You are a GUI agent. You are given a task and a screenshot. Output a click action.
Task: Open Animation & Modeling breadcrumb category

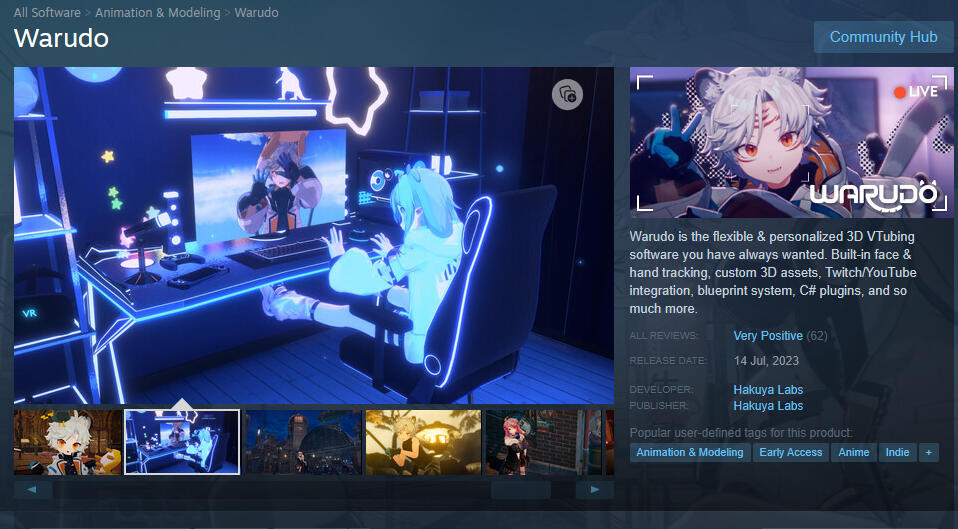pyautogui.click(x=159, y=13)
